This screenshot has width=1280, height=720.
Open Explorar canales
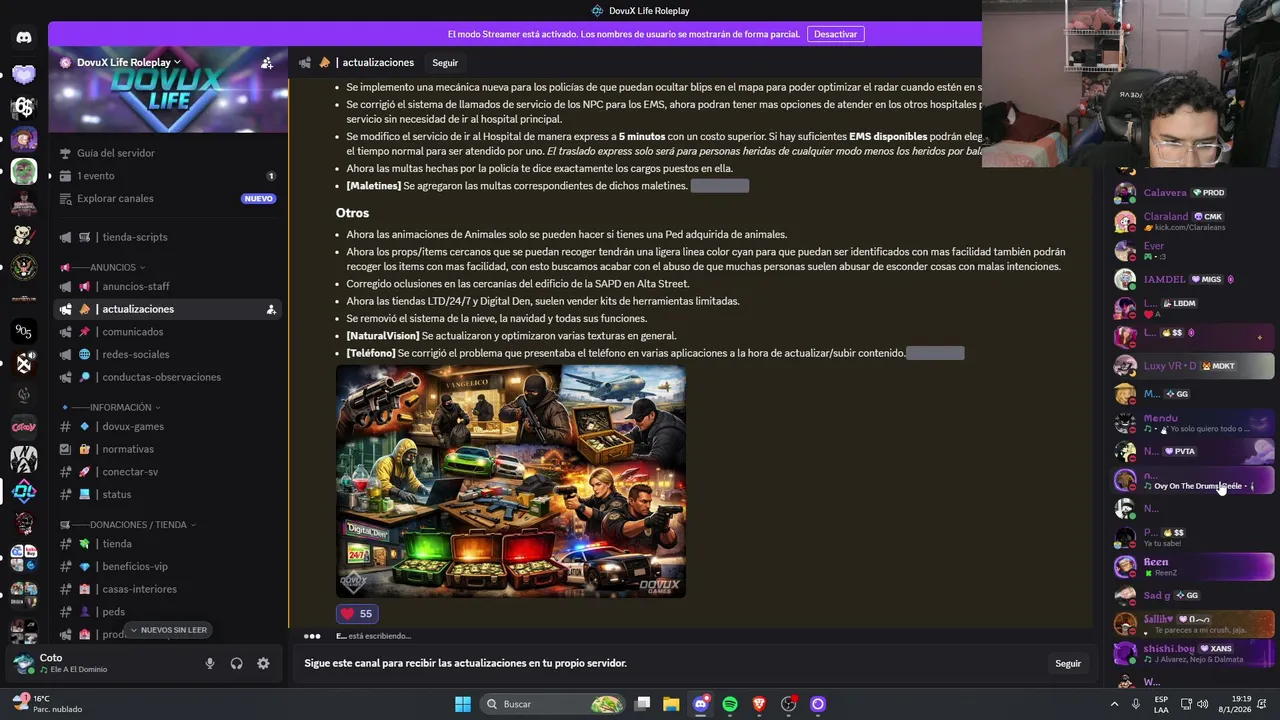168,198
